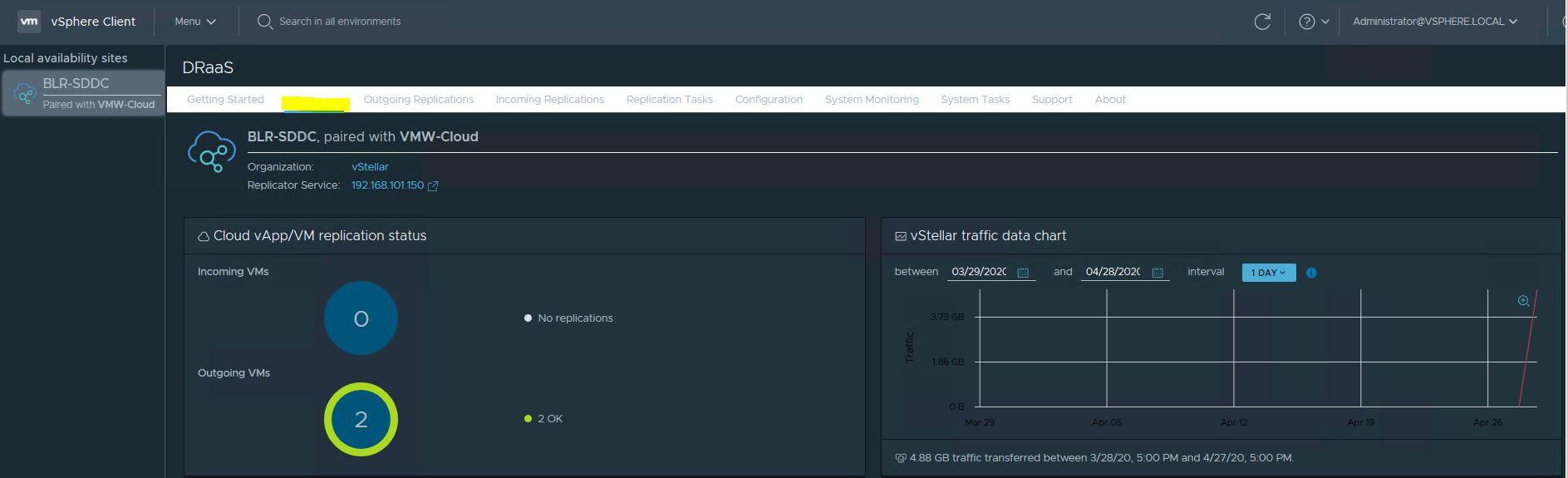Edit the end date field 04/28/2020

tap(1113, 272)
